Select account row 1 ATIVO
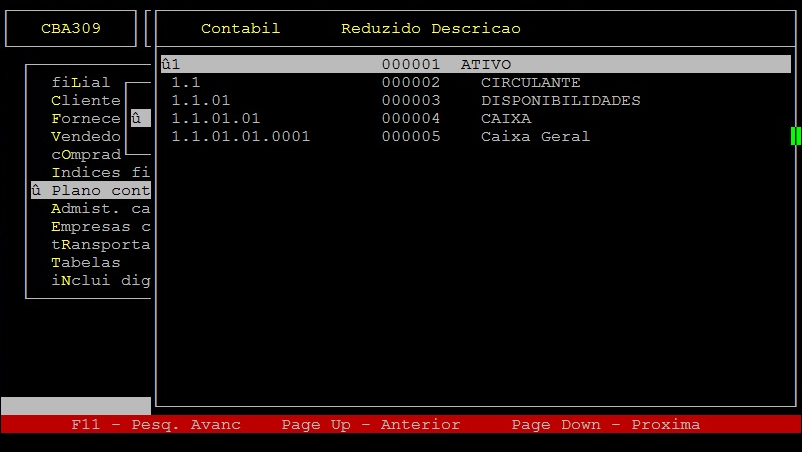This screenshot has width=802, height=452. (475, 64)
